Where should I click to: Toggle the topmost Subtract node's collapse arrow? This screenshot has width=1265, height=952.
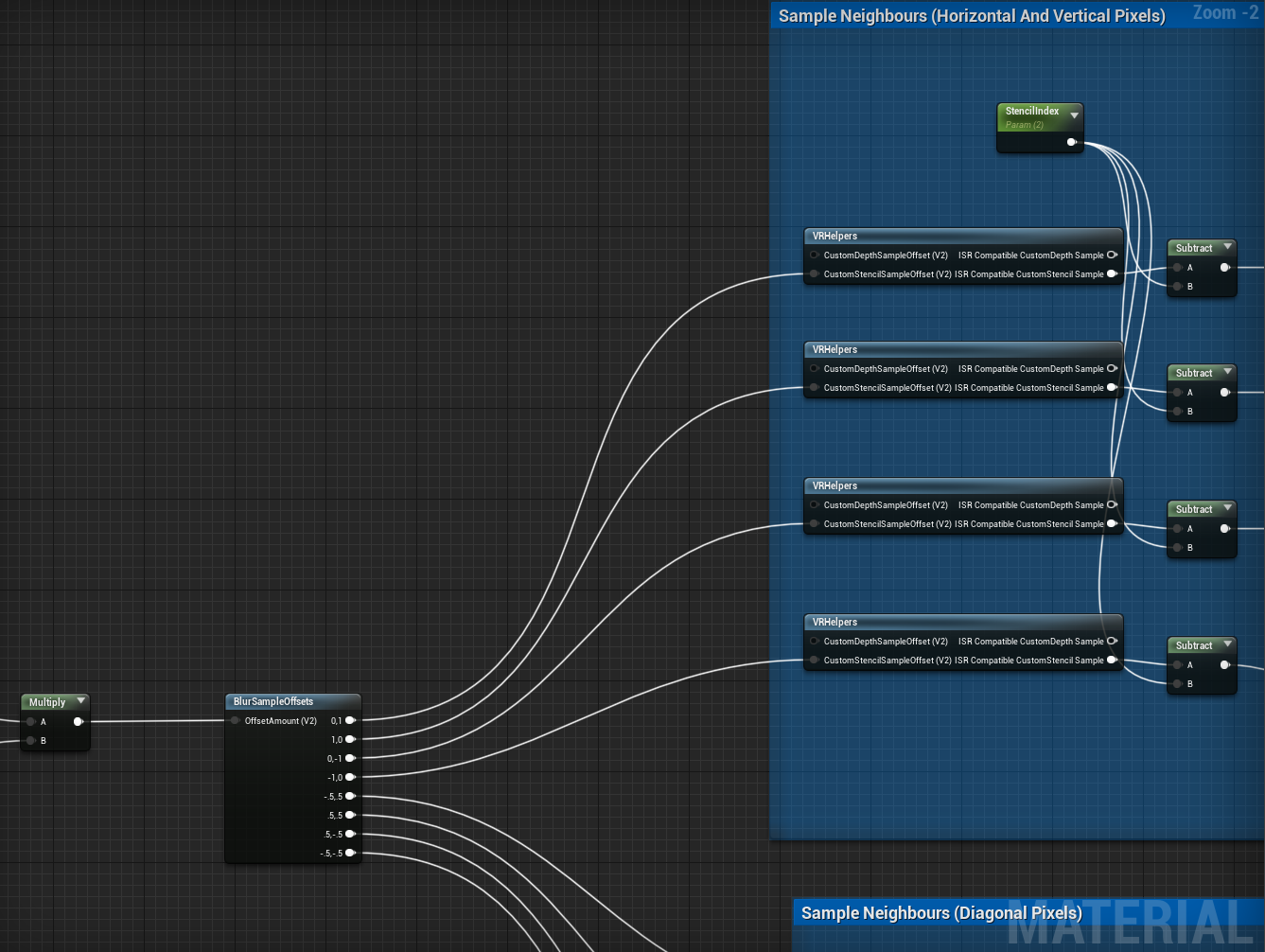point(1227,247)
